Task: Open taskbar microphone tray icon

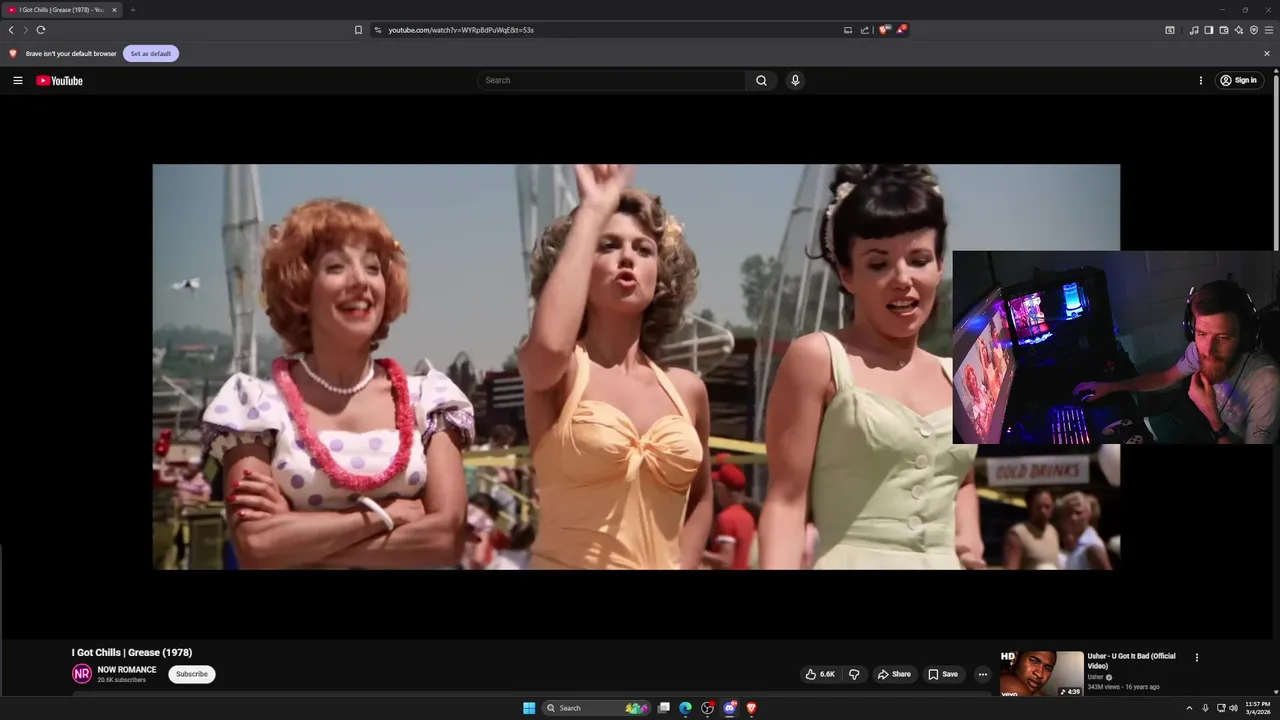Action: click(x=1205, y=708)
